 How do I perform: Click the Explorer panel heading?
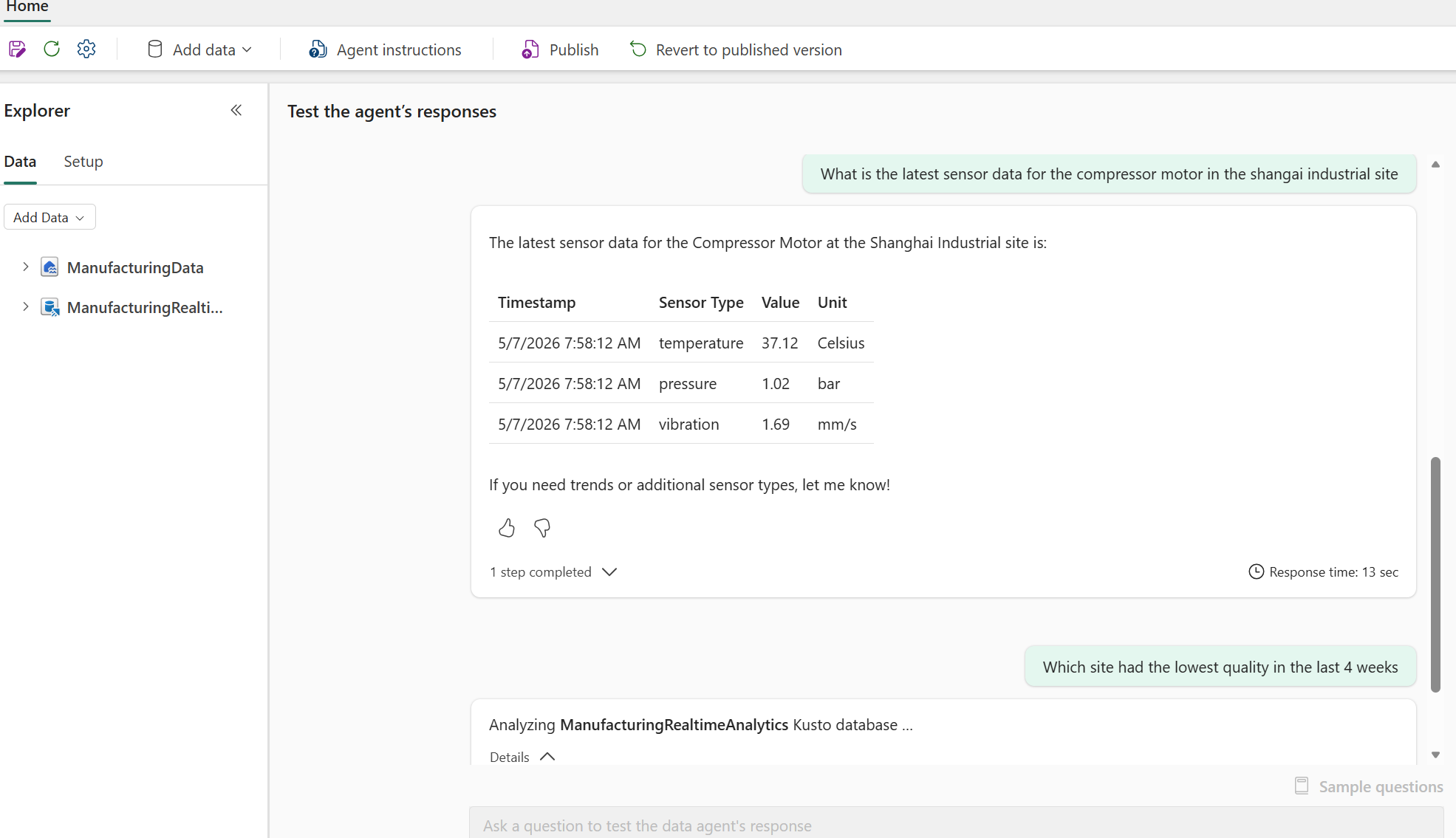point(37,110)
